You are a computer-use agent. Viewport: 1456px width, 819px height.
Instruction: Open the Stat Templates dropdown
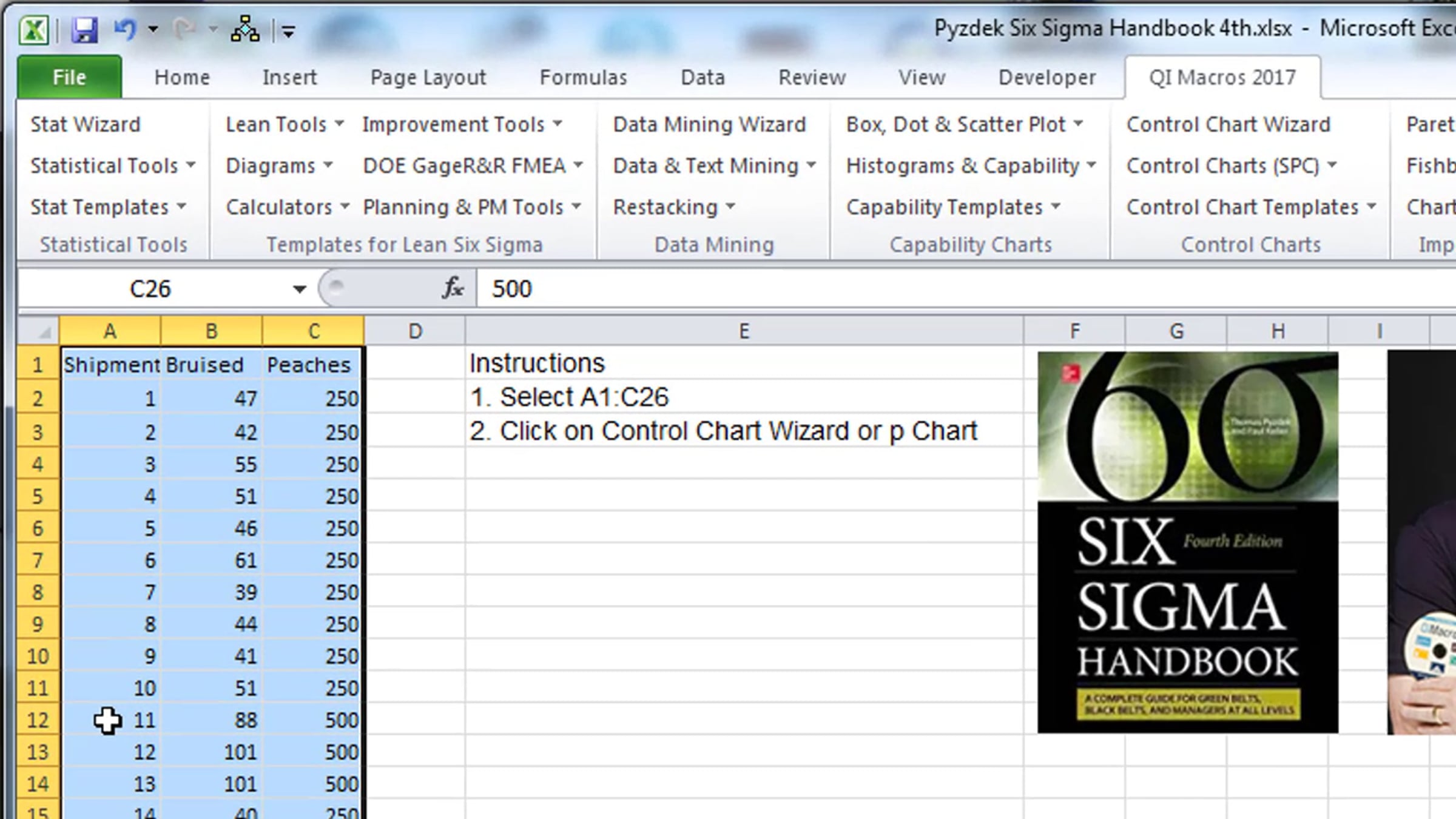coord(108,207)
